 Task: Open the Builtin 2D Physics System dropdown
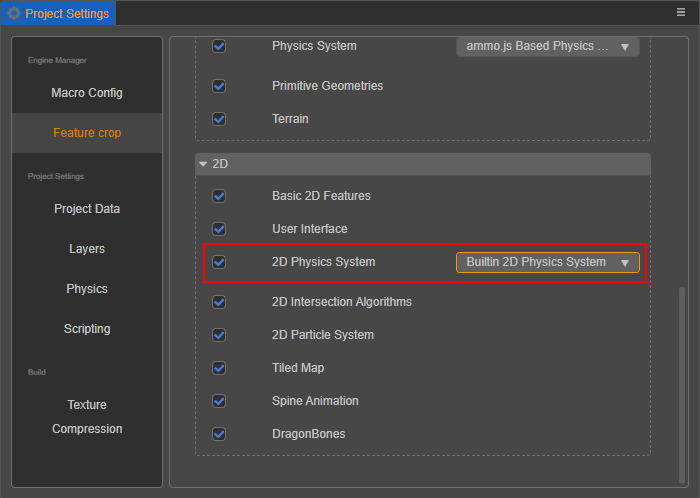click(x=548, y=262)
